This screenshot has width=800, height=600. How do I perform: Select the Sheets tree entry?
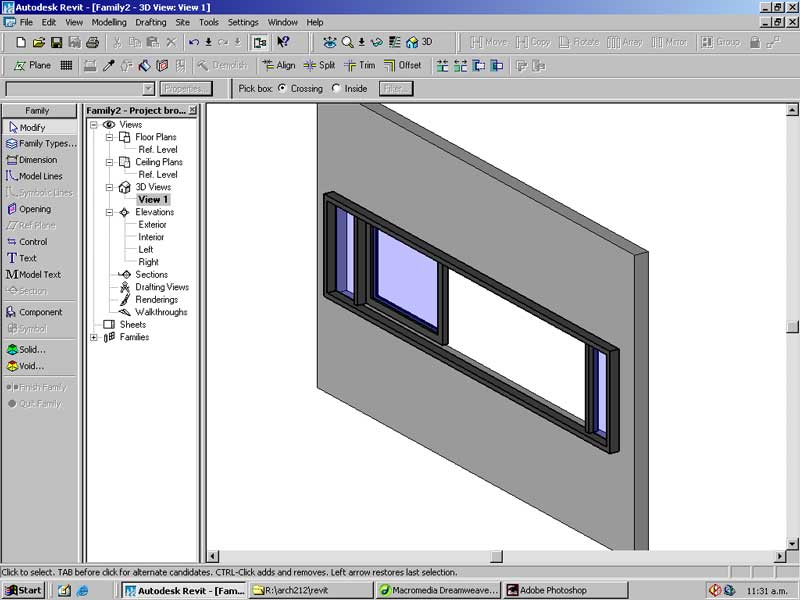tap(133, 324)
